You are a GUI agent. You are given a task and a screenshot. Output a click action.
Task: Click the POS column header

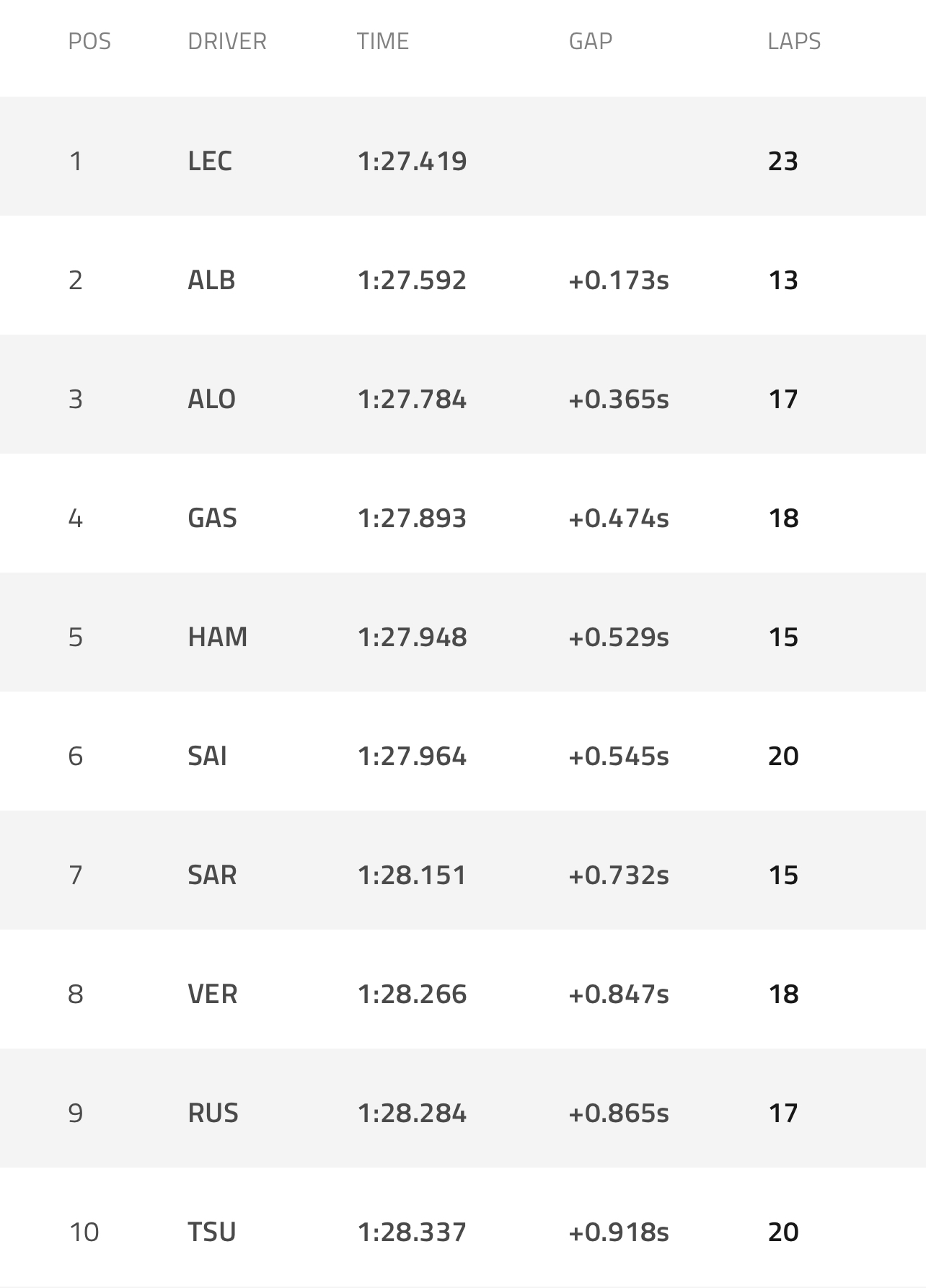tap(89, 41)
